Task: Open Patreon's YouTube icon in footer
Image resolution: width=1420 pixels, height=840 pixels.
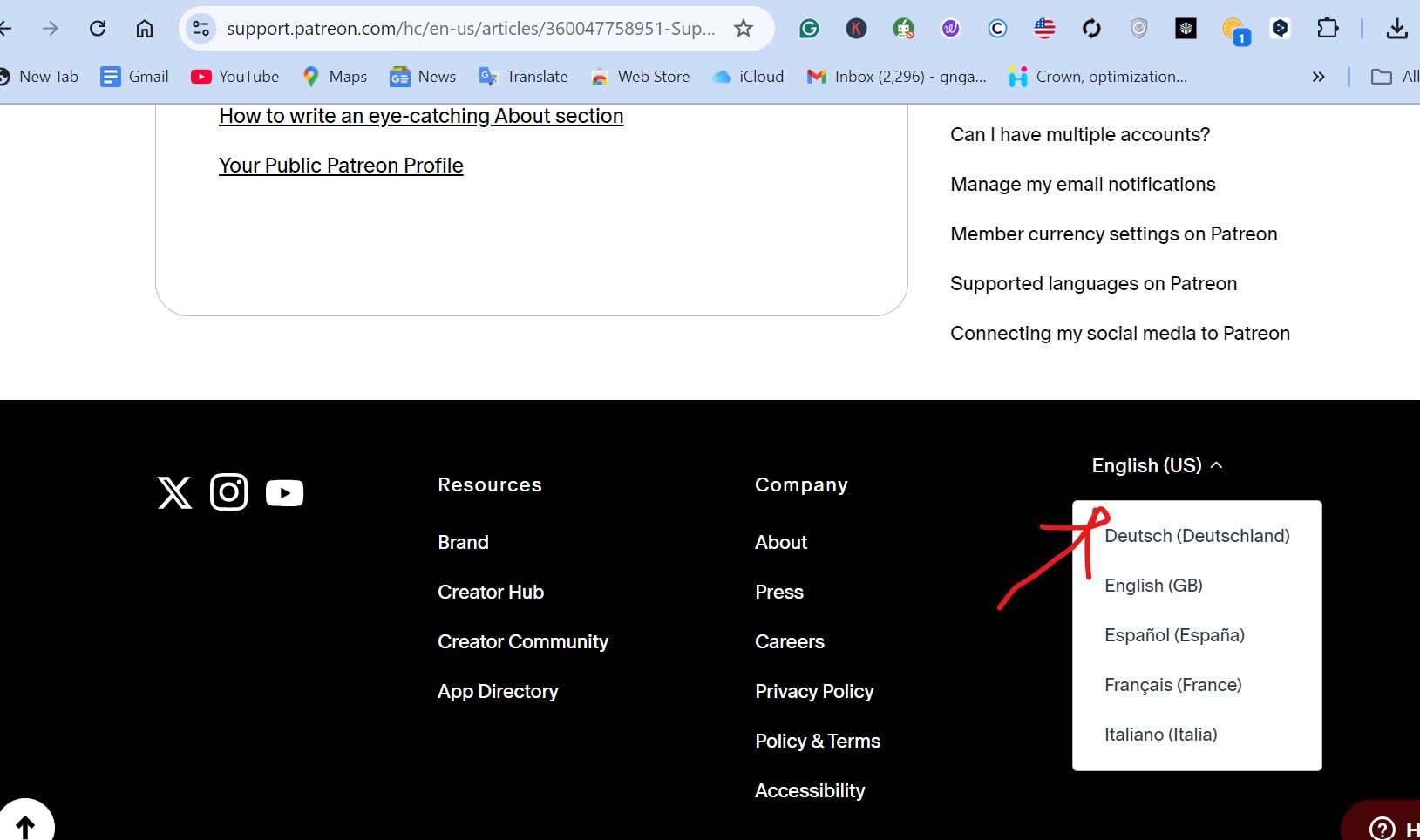Action: tap(284, 493)
